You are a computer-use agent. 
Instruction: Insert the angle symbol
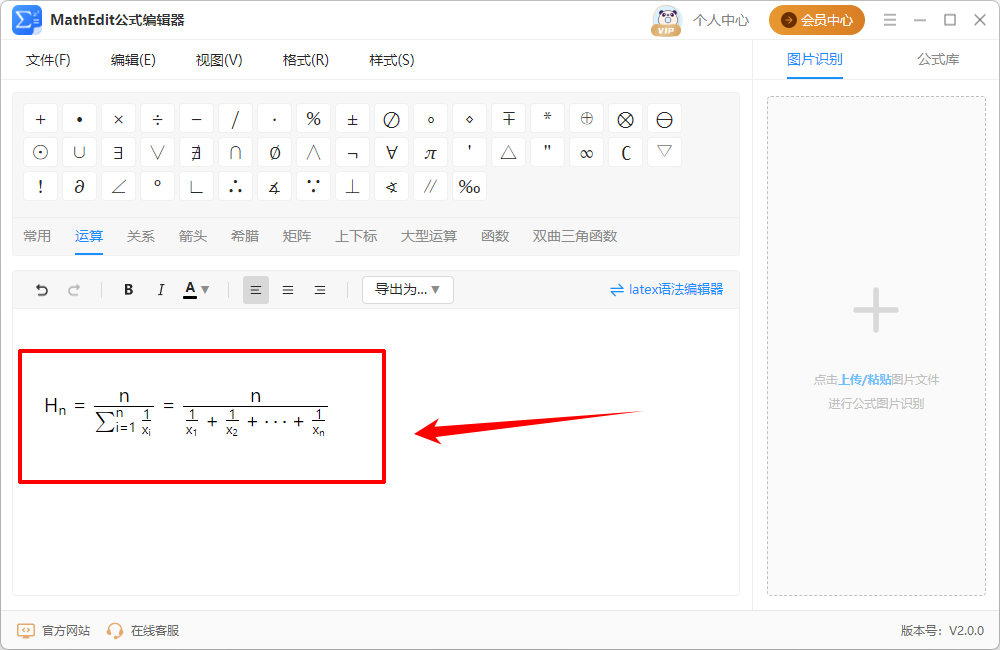click(x=119, y=187)
